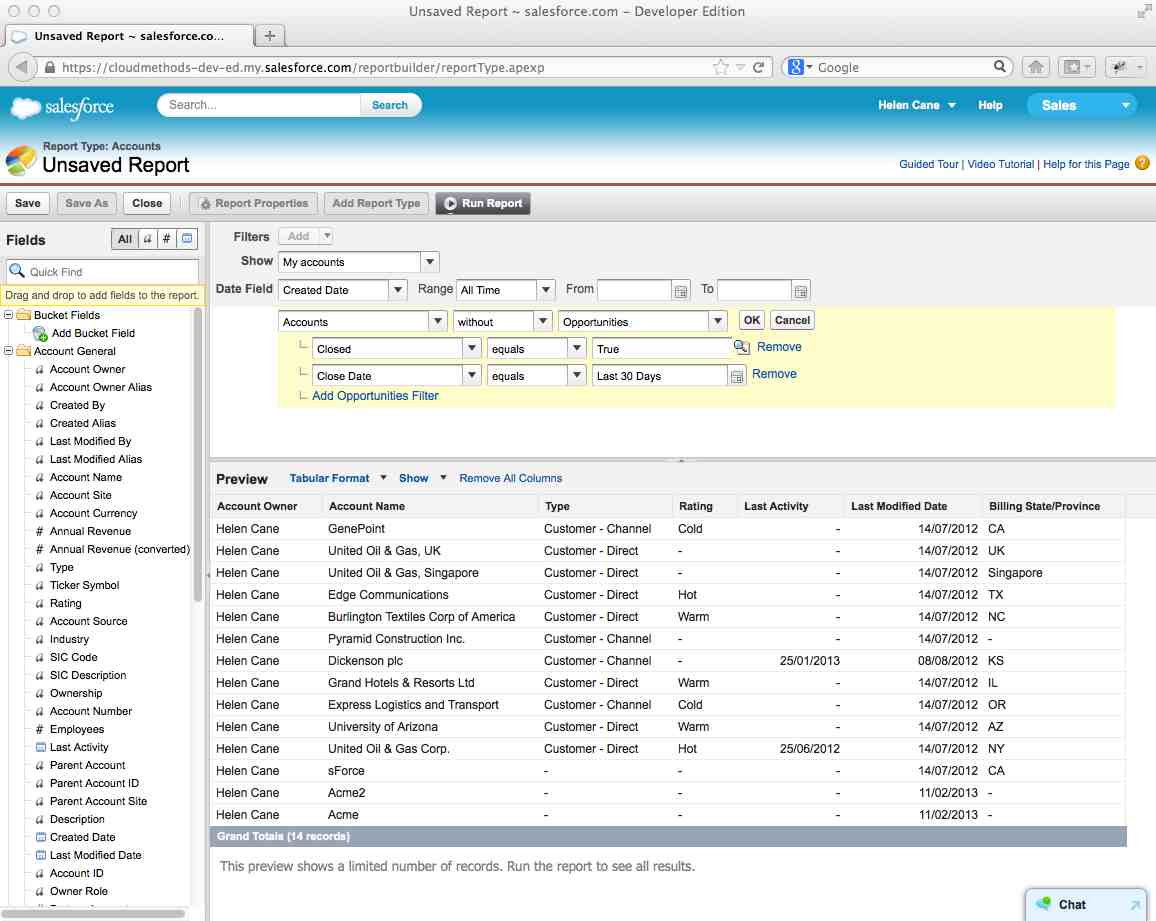This screenshot has height=921, width=1156.
Task: Filter fields list by number type
Action: (x=166, y=239)
